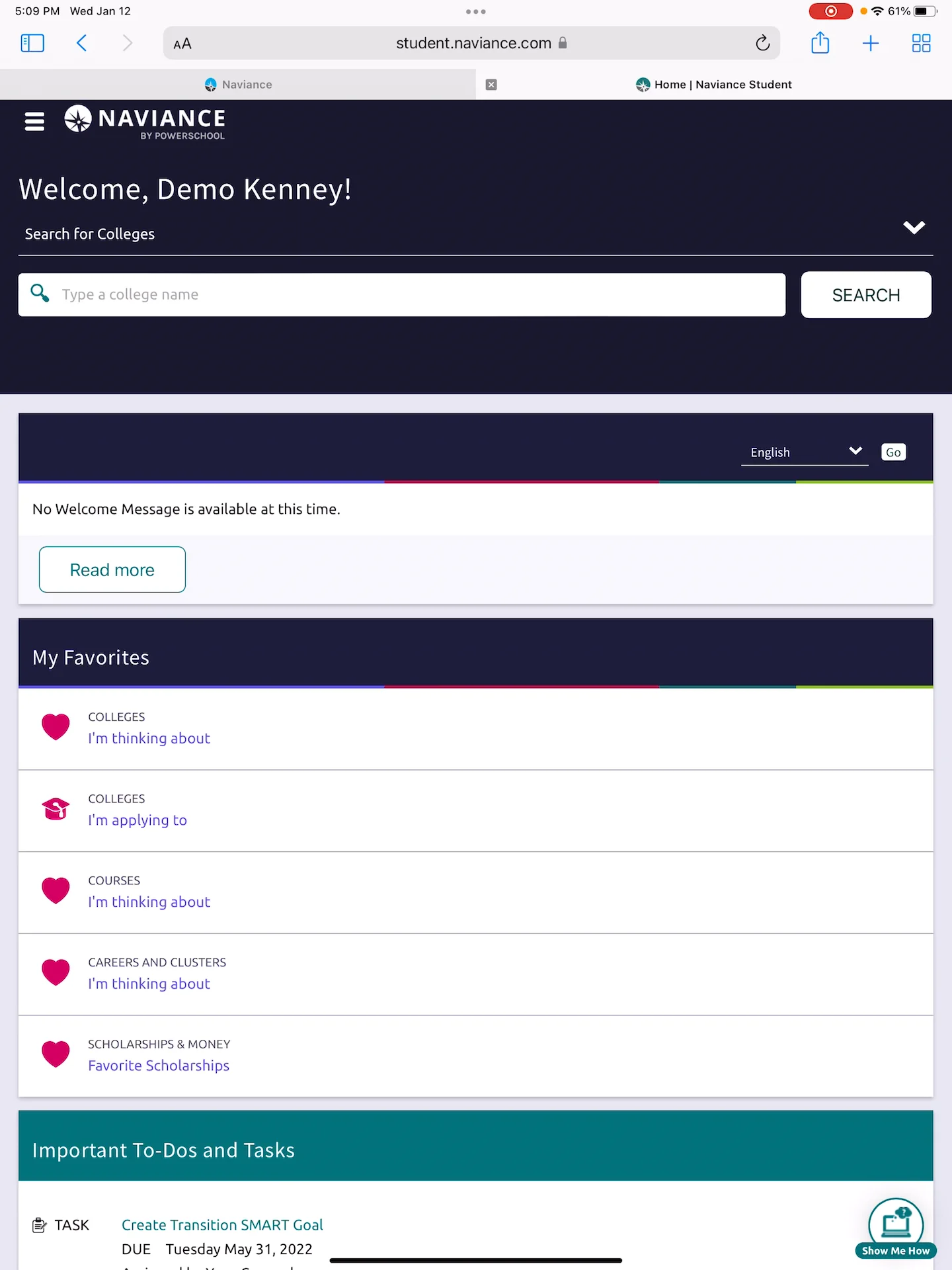Focus the Type a college name field
Viewport: 952px width, 1270px height.
402,295
